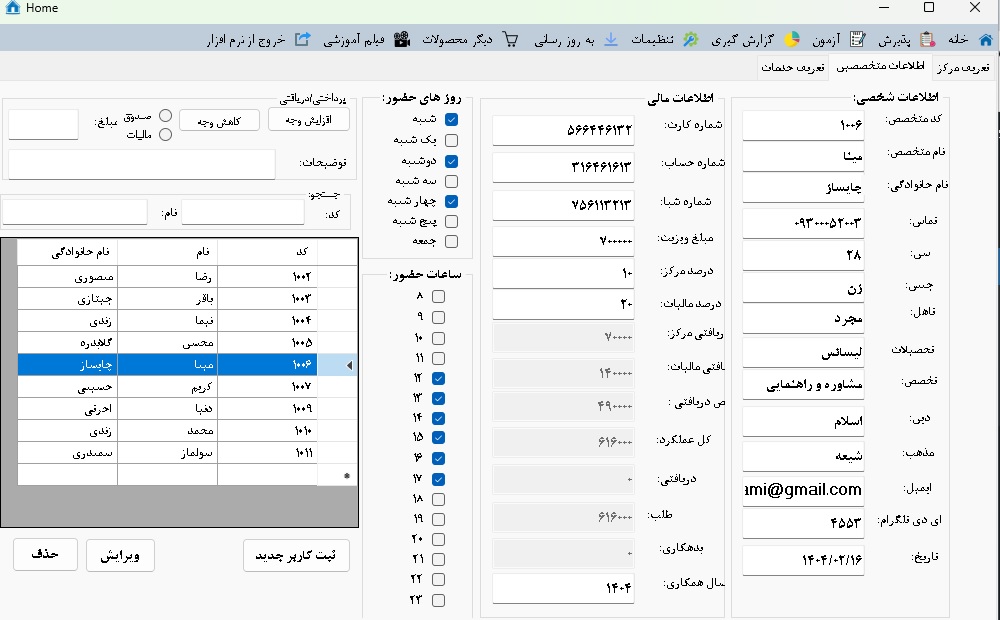The image size is (1000, 620).
Task: Open Reporting (گزارش گیری) pie chart icon
Action: tap(791, 40)
